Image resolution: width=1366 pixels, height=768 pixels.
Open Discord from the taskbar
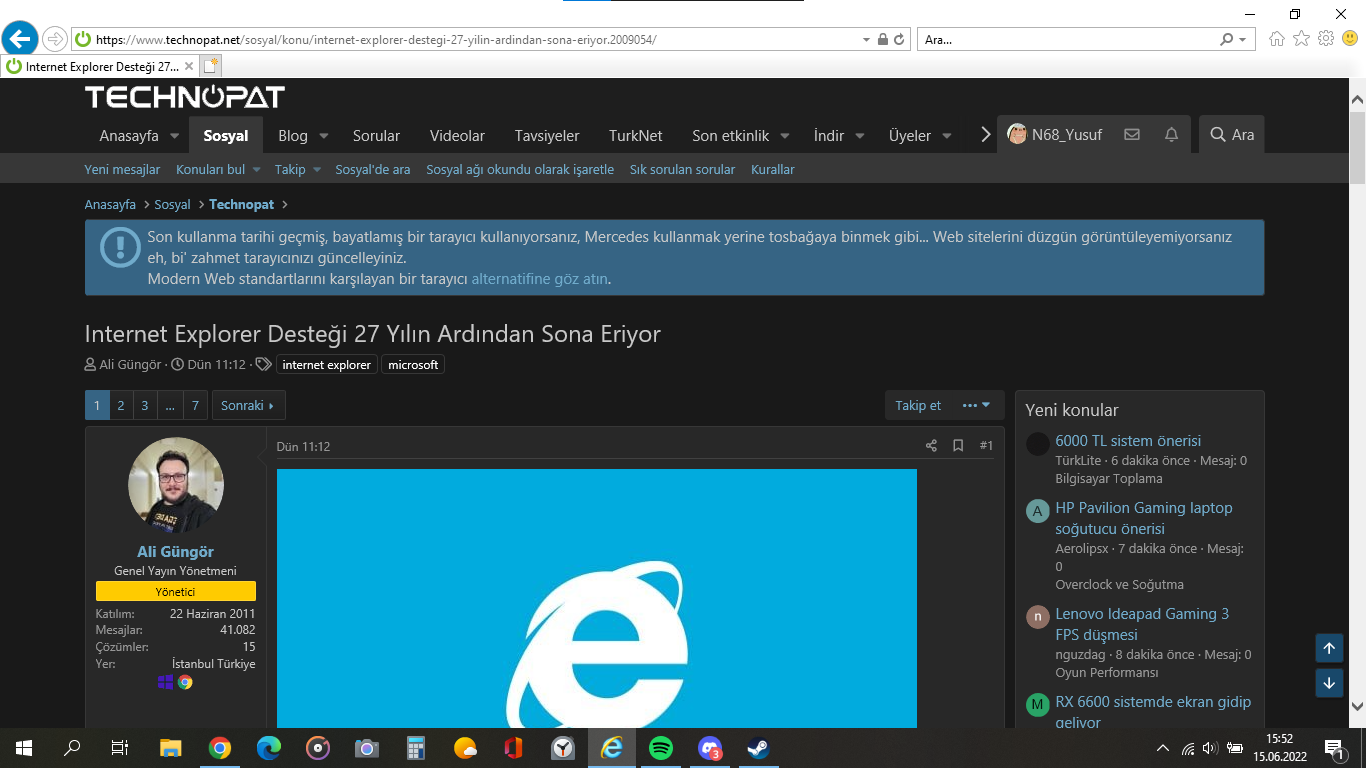coord(710,748)
